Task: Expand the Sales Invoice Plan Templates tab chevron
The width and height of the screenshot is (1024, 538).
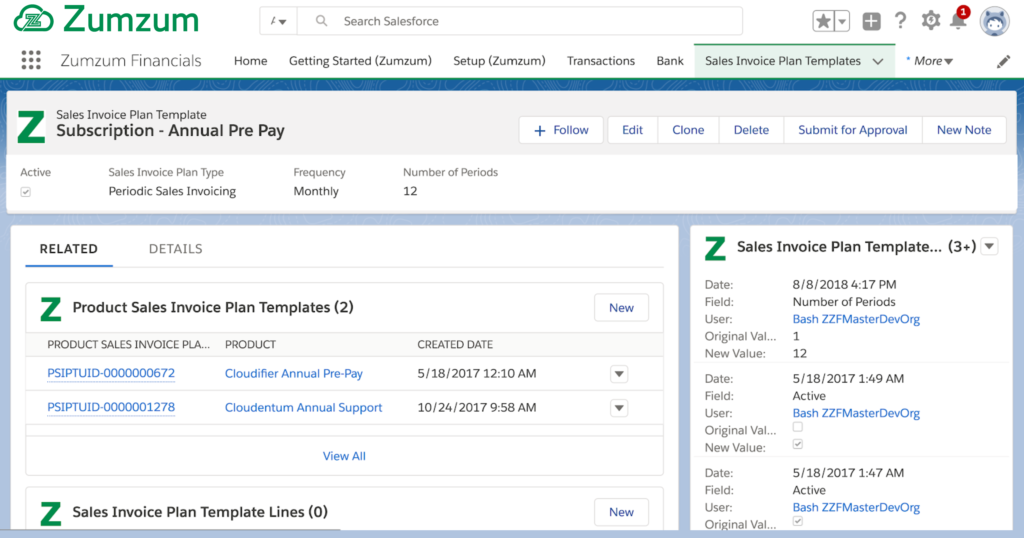Action: click(x=878, y=61)
